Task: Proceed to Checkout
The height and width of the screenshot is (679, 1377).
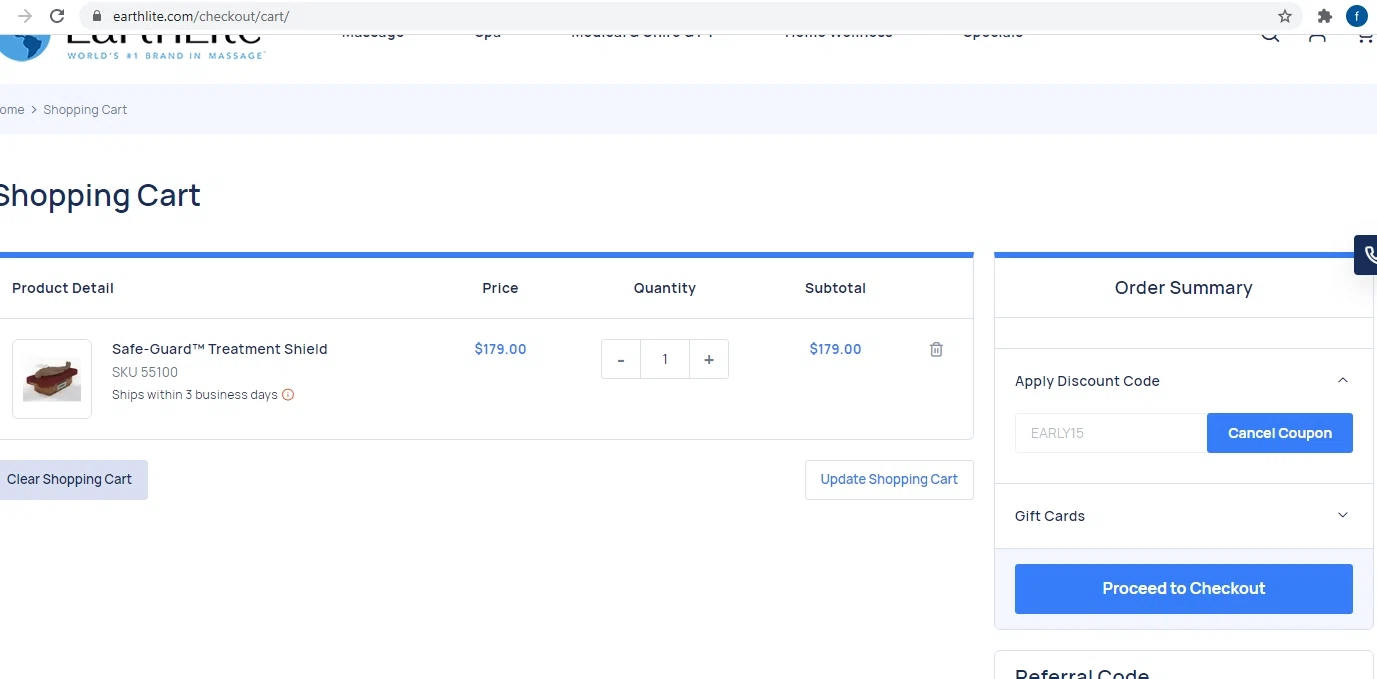Action: click(x=1184, y=589)
